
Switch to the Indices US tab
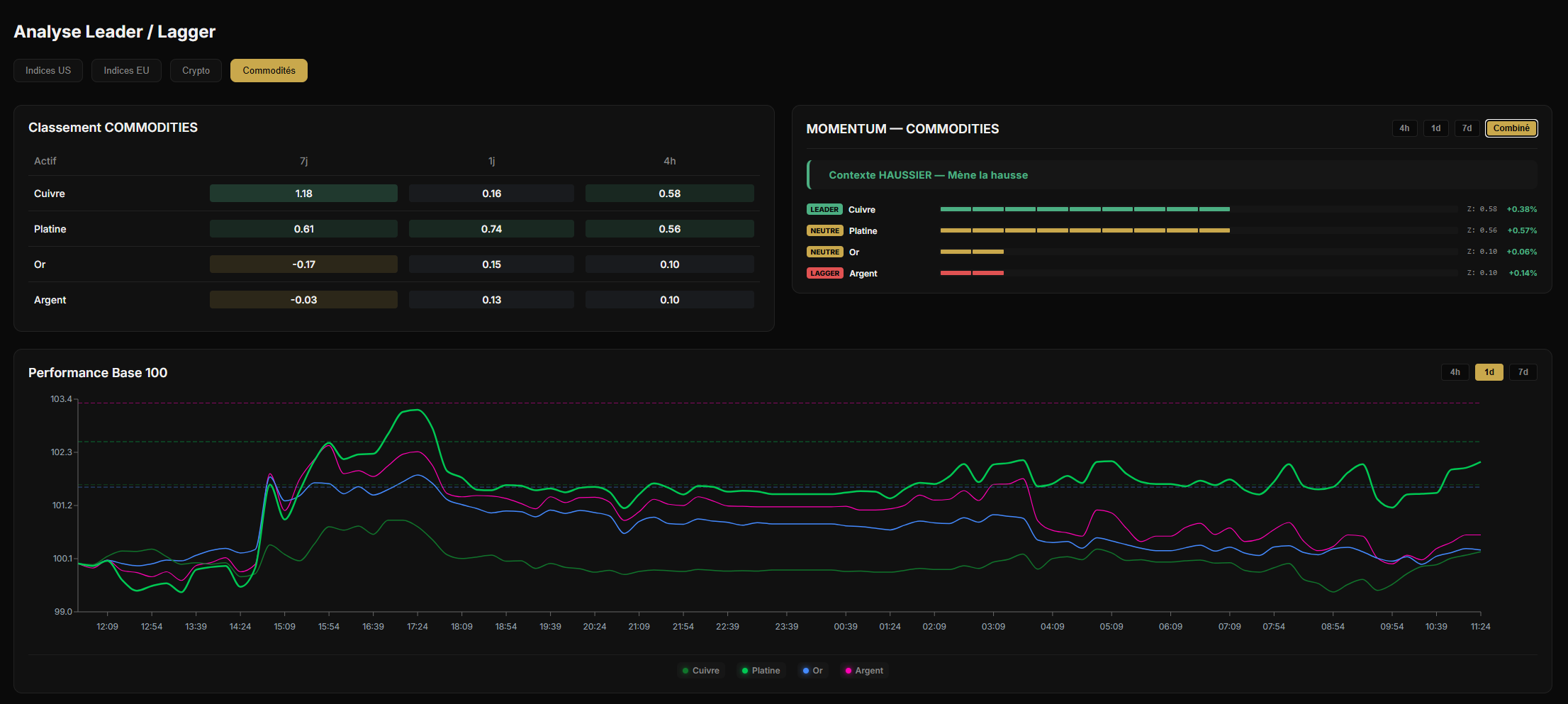tap(48, 71)
